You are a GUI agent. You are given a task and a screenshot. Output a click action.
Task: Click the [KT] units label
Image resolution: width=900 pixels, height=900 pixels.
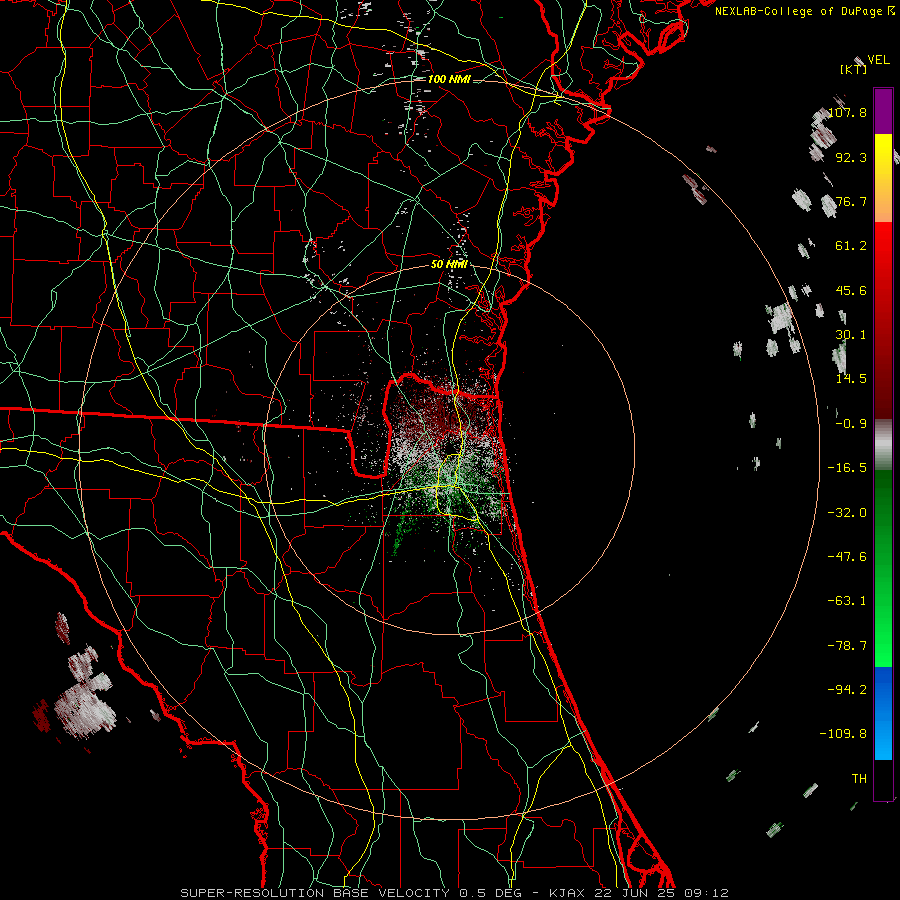(x=853, y=69)
